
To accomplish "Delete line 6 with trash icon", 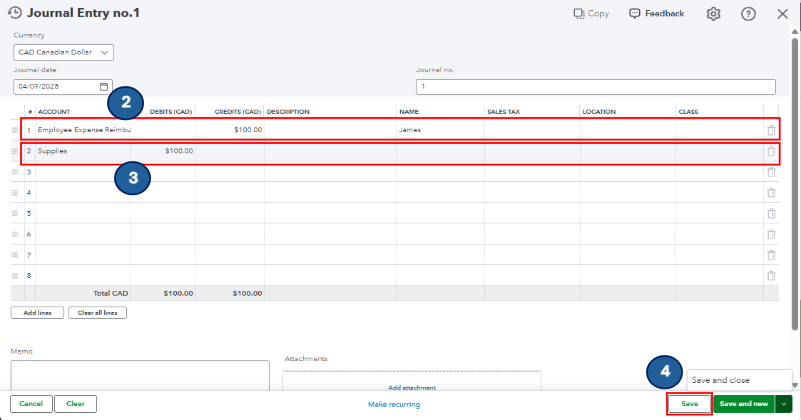I will click(771, 234).
